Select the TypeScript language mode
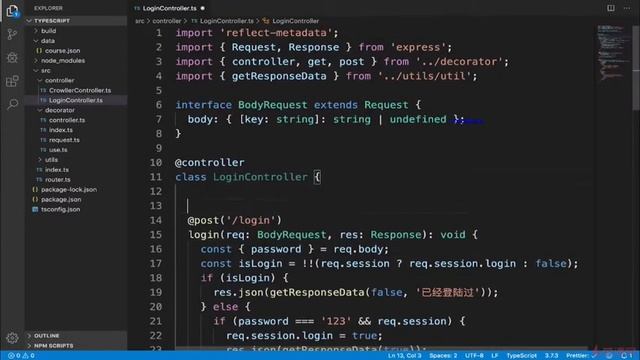The width and height of the screenshot is (640, 360). click(x=522, y=356)
